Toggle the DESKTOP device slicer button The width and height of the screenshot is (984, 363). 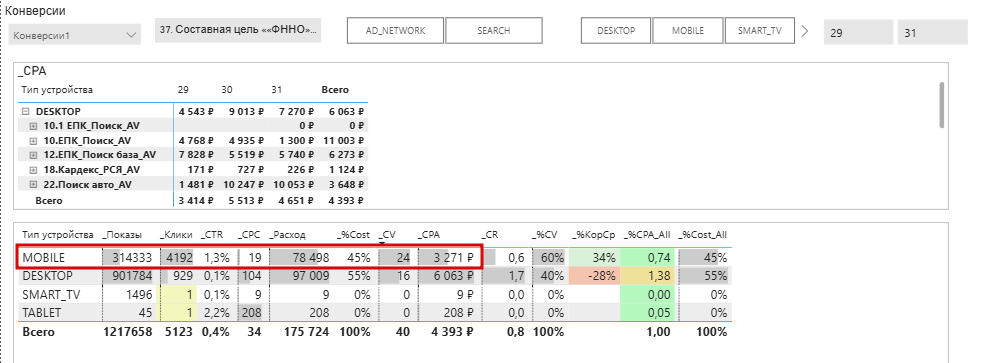click(x=616, y=30)
